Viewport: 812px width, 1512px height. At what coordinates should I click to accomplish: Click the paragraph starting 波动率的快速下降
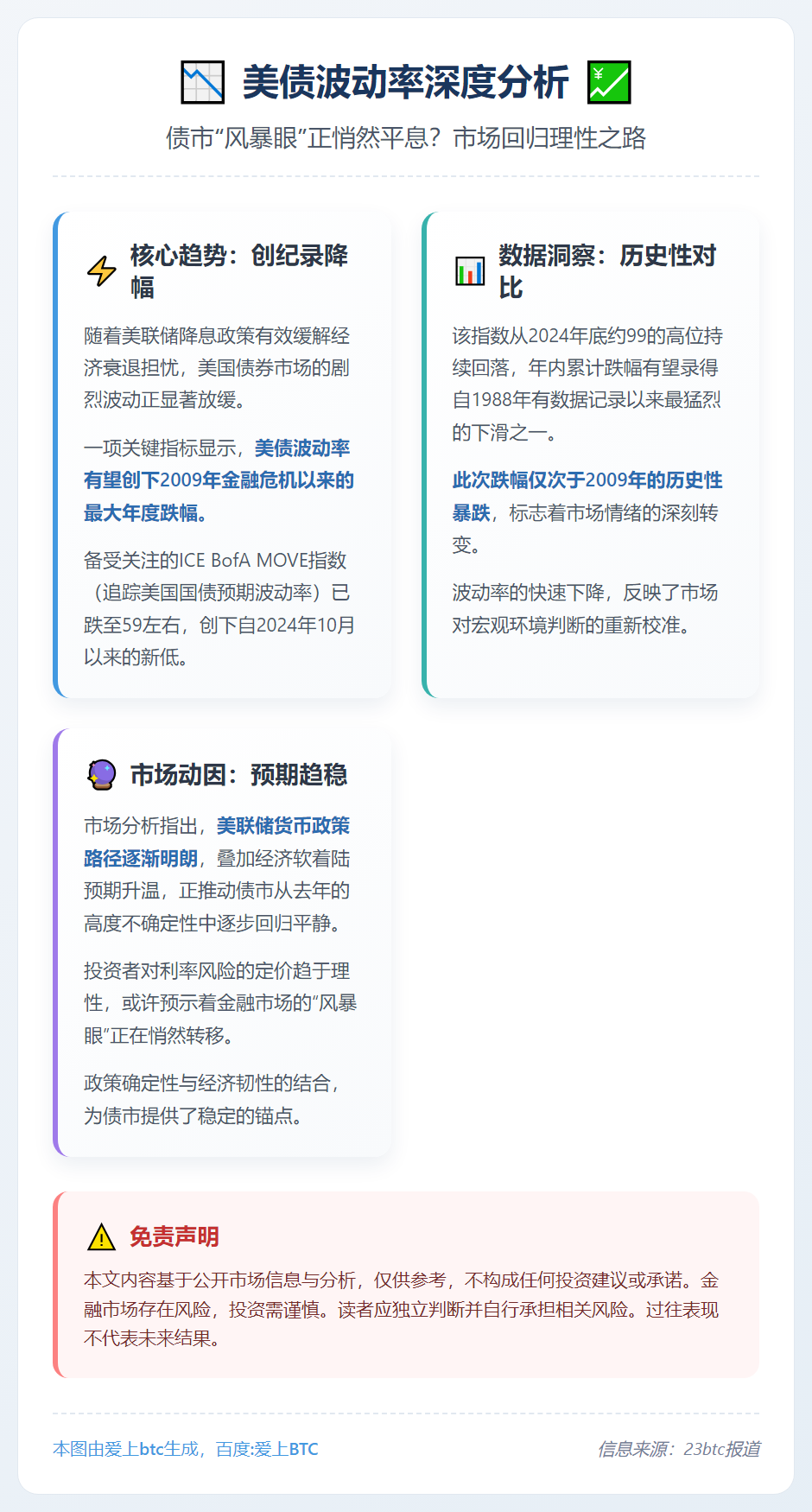tap(586, 609)
